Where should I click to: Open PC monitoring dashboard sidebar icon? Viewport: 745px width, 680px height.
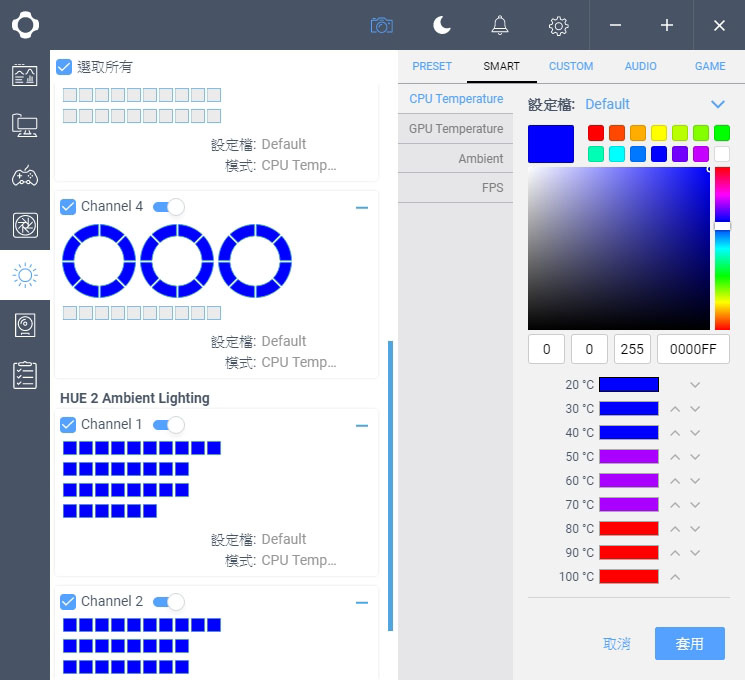coord(25,75)
